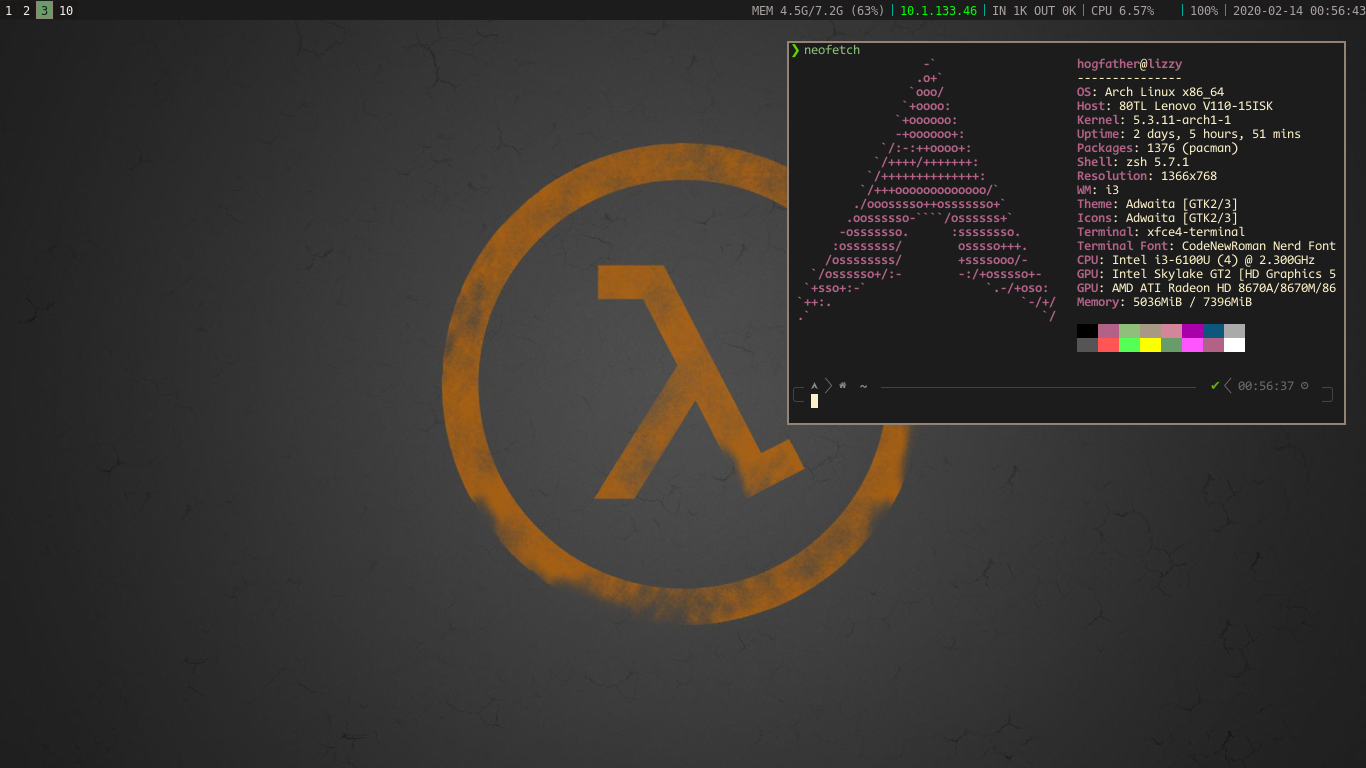Click the Theme: Adwaita line
The image size is (1366, 768).
tap(1157, 204)
